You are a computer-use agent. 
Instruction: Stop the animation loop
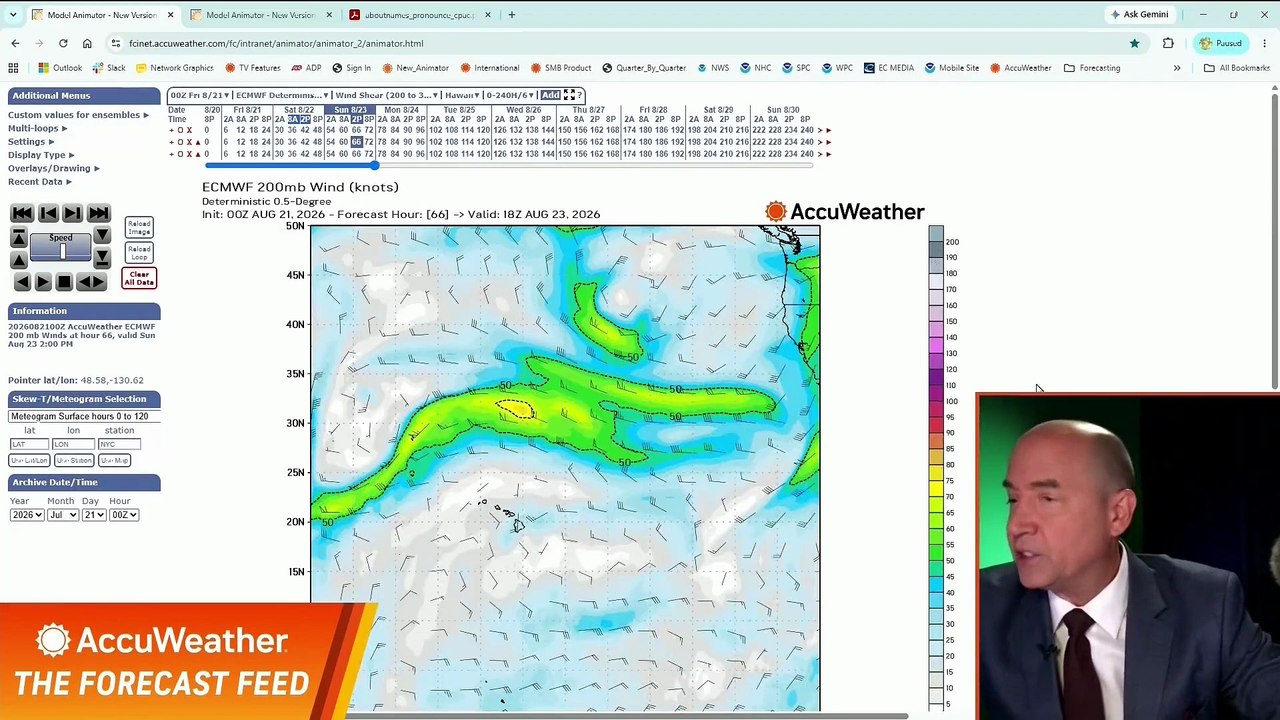click(x=64, y=282)
